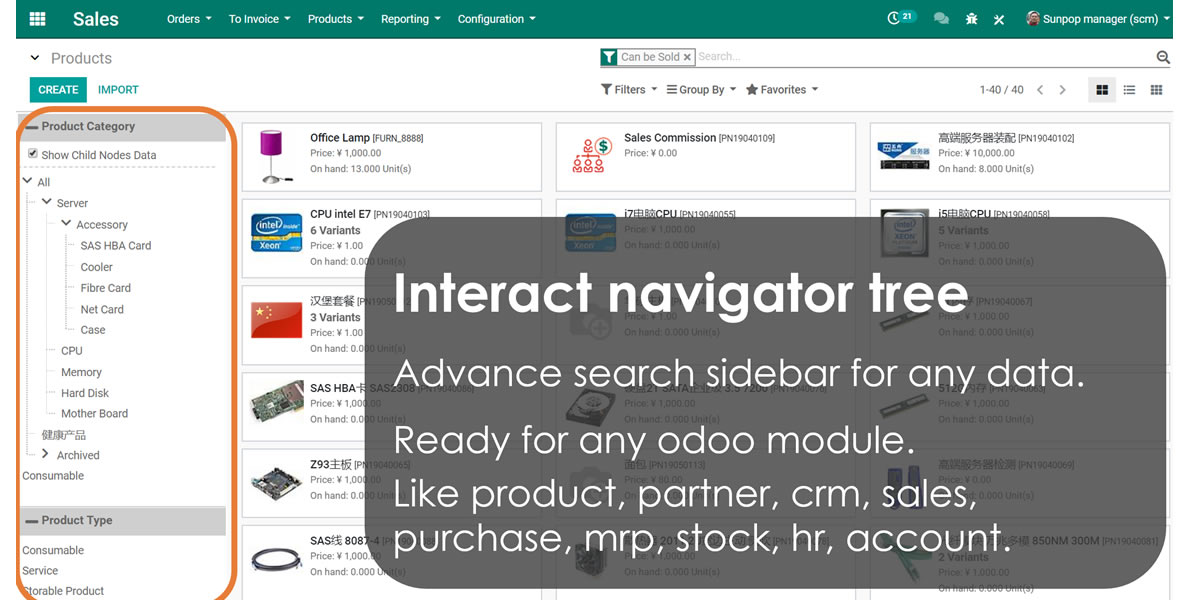Collapse the Accessory tree node
The width and height of the screenshot is (1200, 600).
66,224
